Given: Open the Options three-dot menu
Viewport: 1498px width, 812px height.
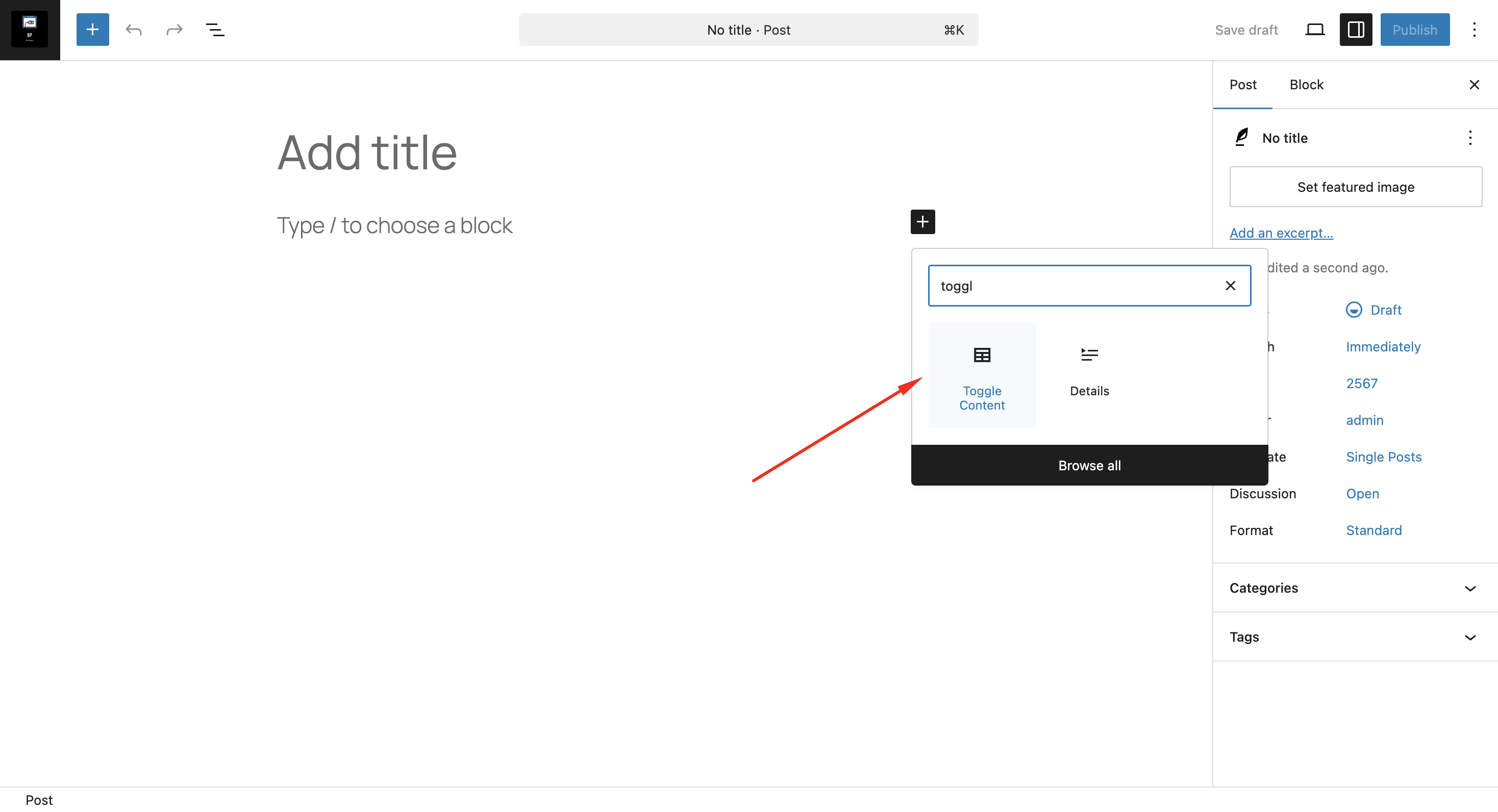Looking at the screenshot, I should 1474,30.
